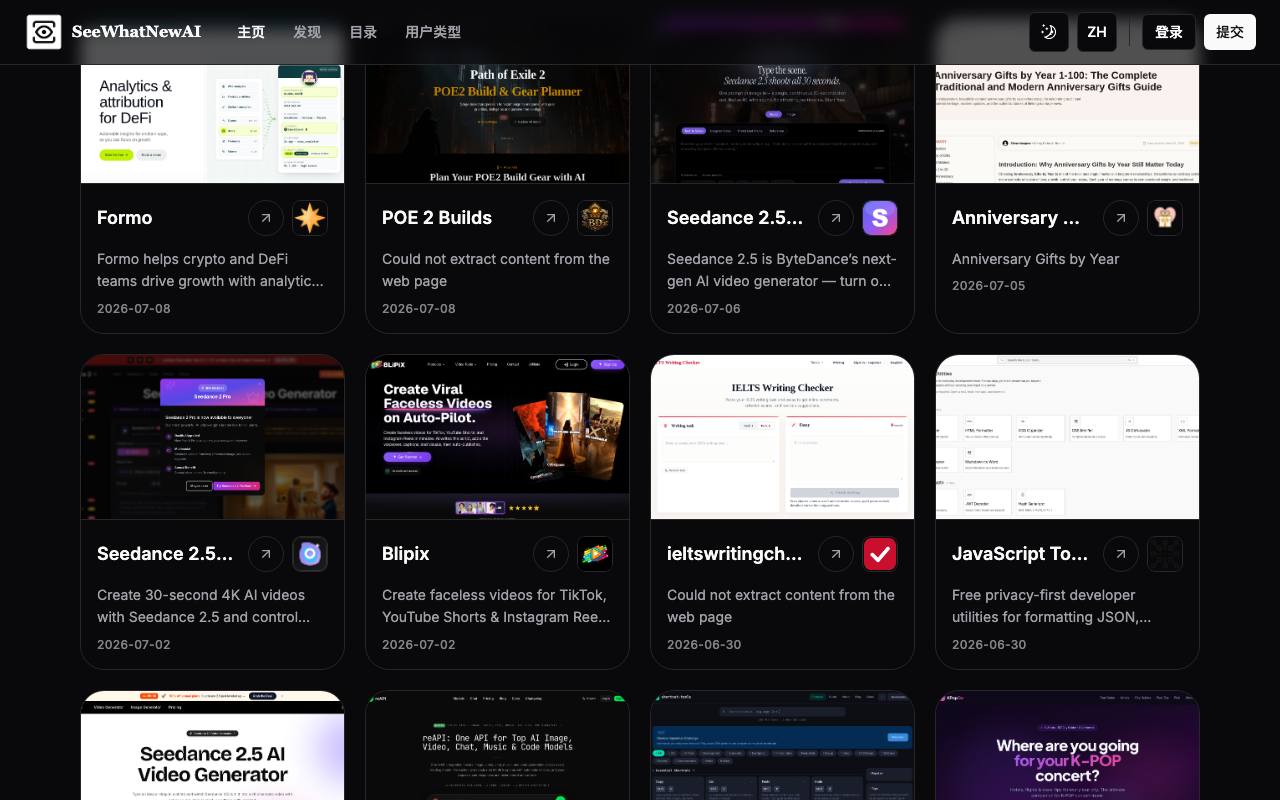Click the SeeWhatNewAI eye logo

(44, 32)
